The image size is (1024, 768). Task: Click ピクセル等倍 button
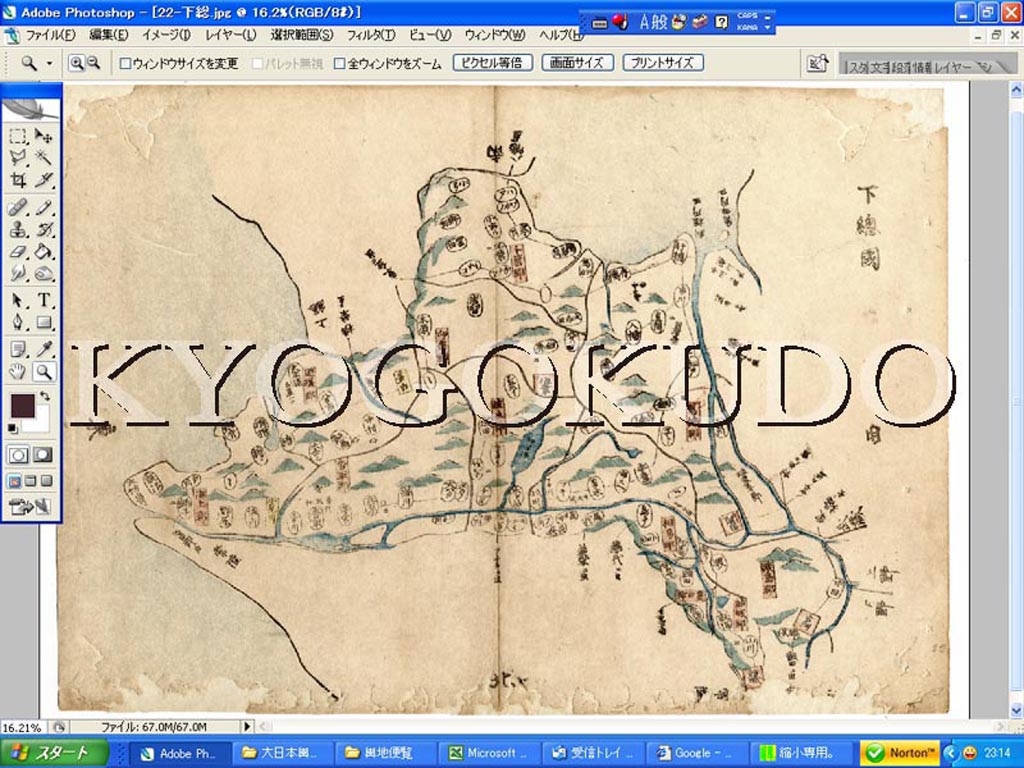[492, 63]
